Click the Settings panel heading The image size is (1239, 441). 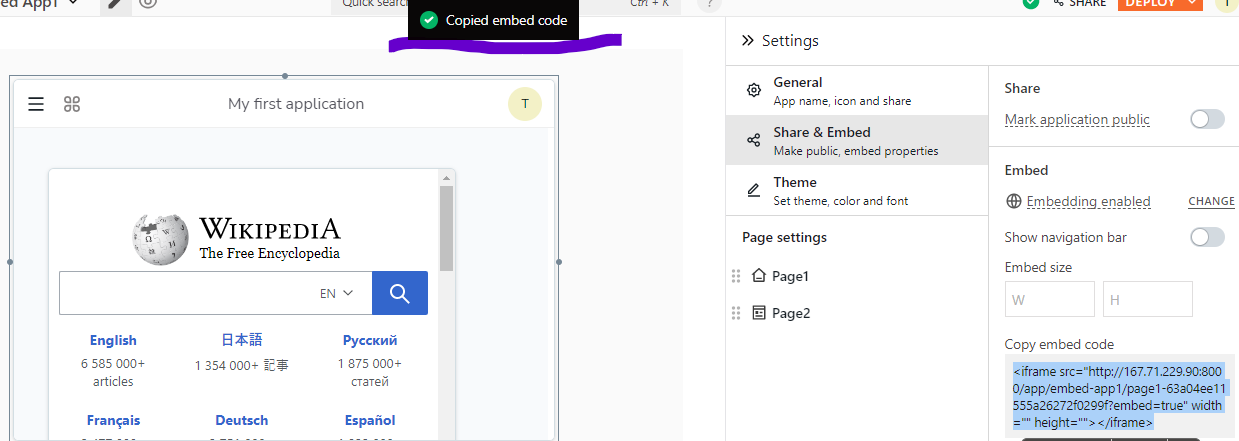[x=790, y=41]
